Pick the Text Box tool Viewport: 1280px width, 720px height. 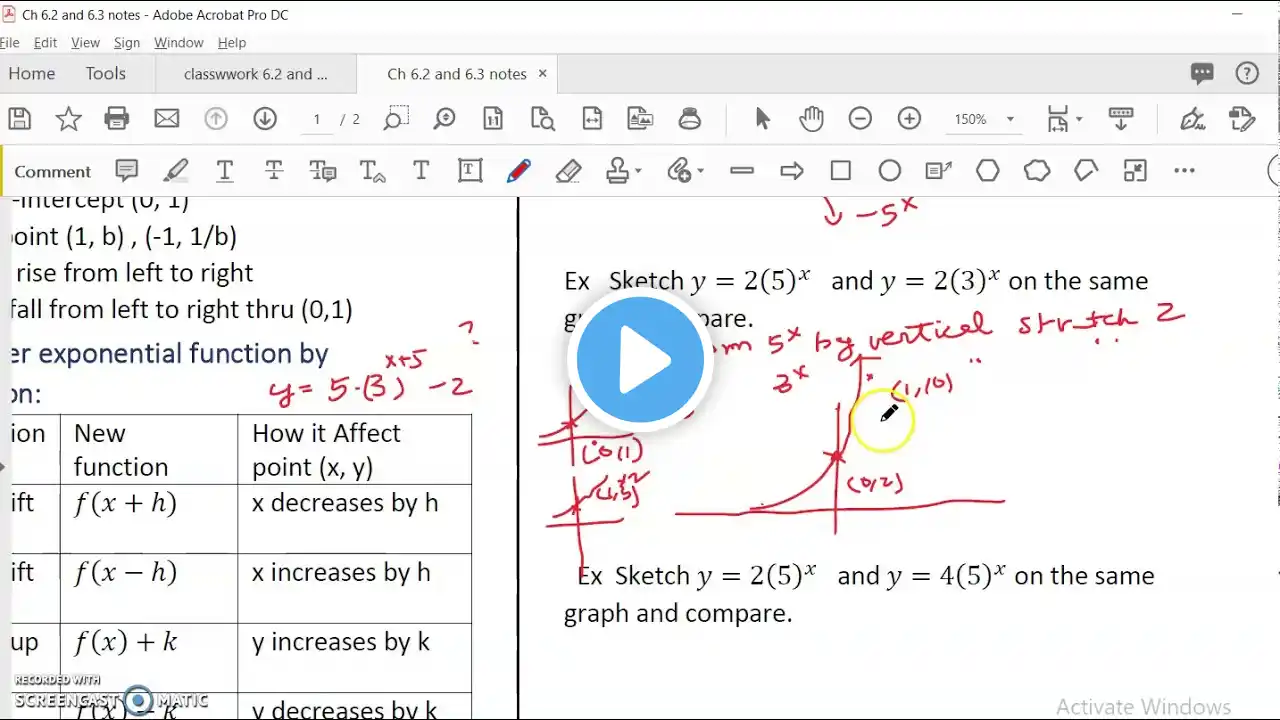point(470,171)
